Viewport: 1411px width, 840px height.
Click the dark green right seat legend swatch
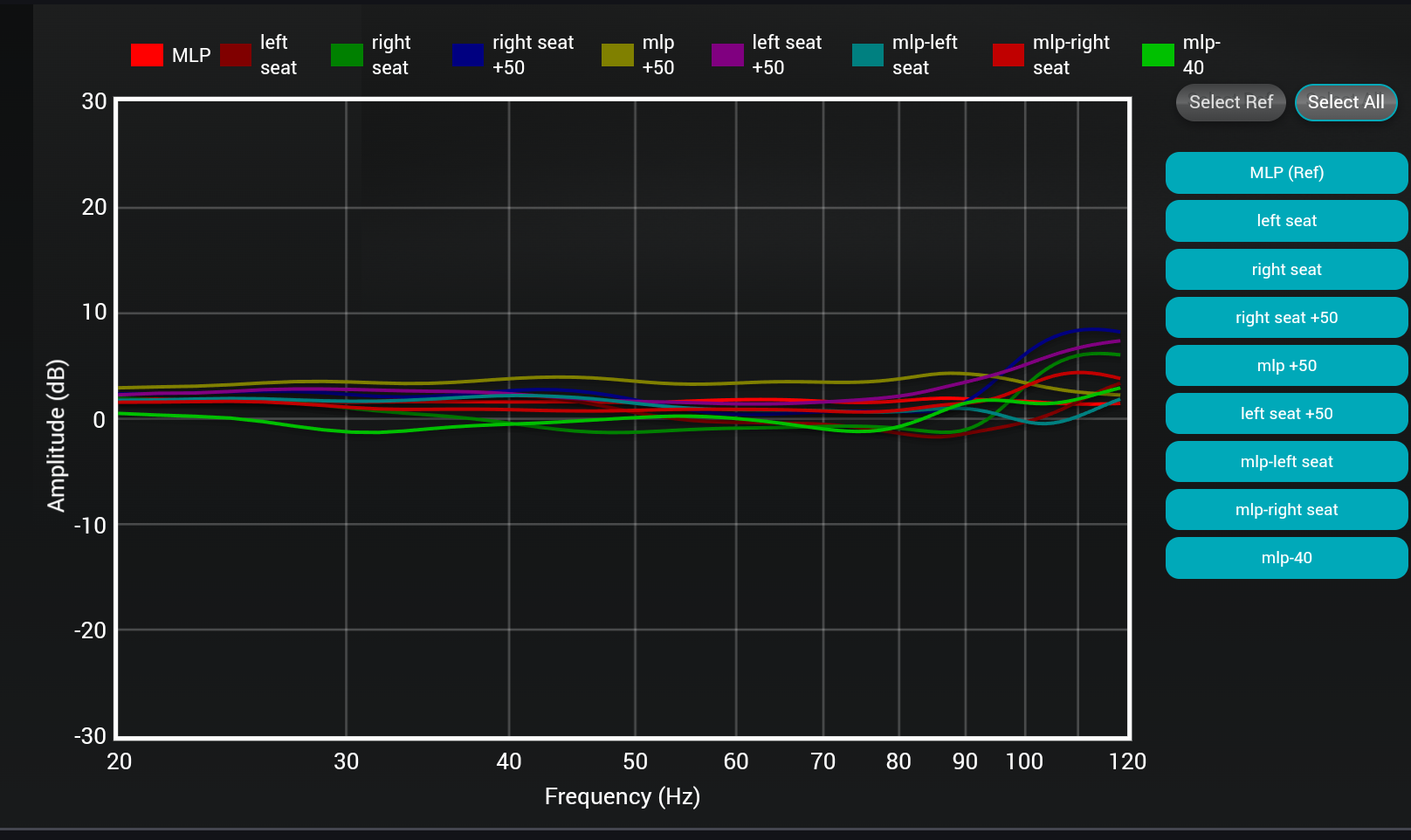(347, 55)
